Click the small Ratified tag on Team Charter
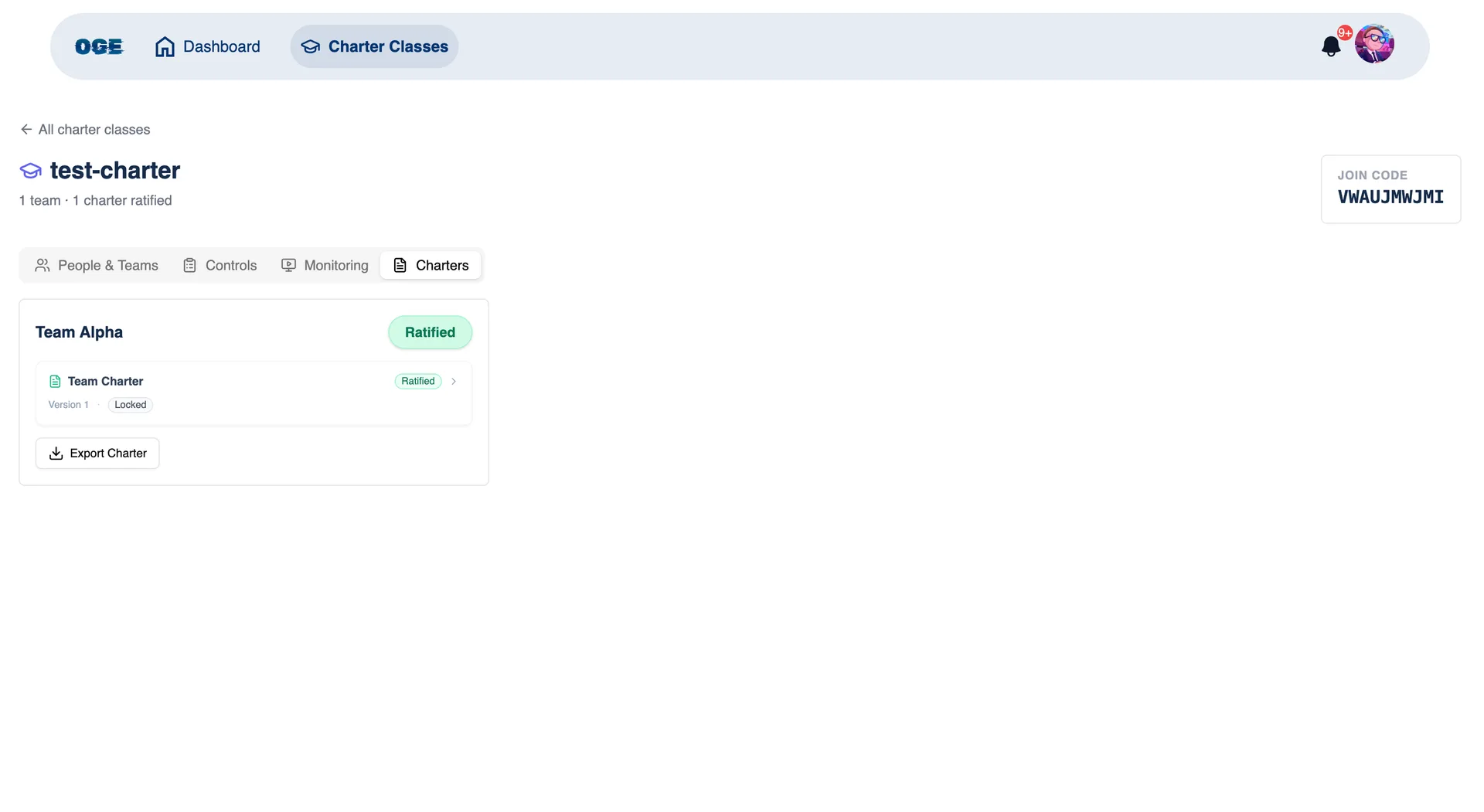 click(x=418, y=381)
